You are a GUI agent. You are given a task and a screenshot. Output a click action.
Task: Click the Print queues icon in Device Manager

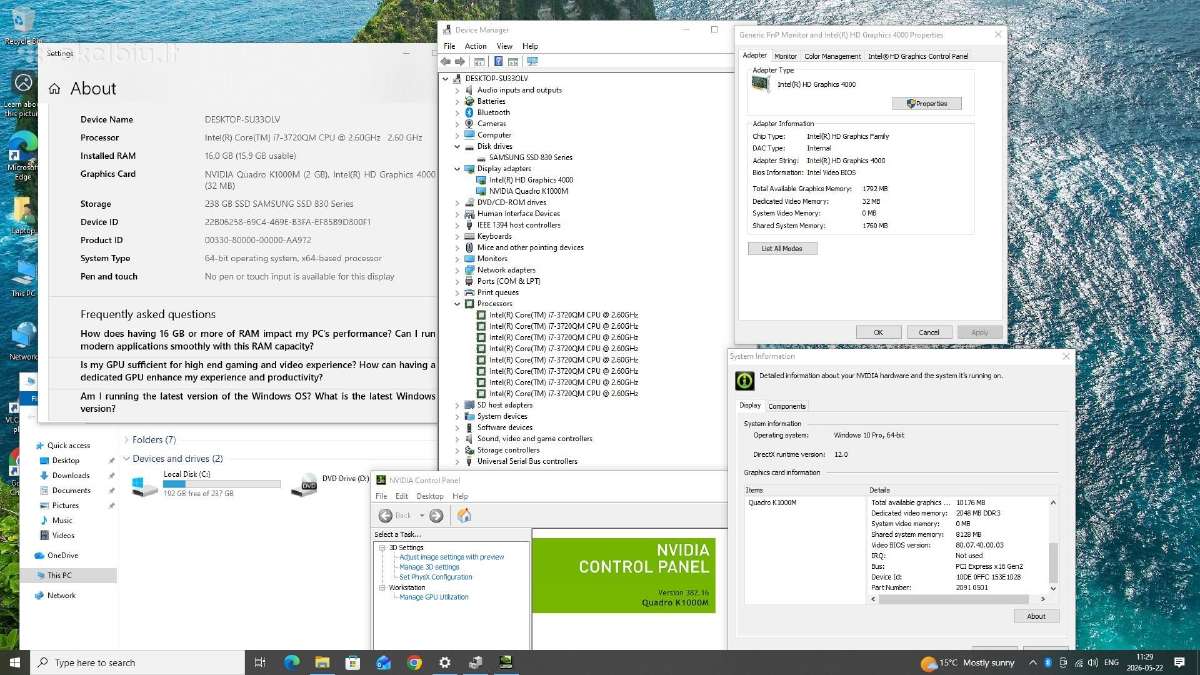(x=469, y=292)
